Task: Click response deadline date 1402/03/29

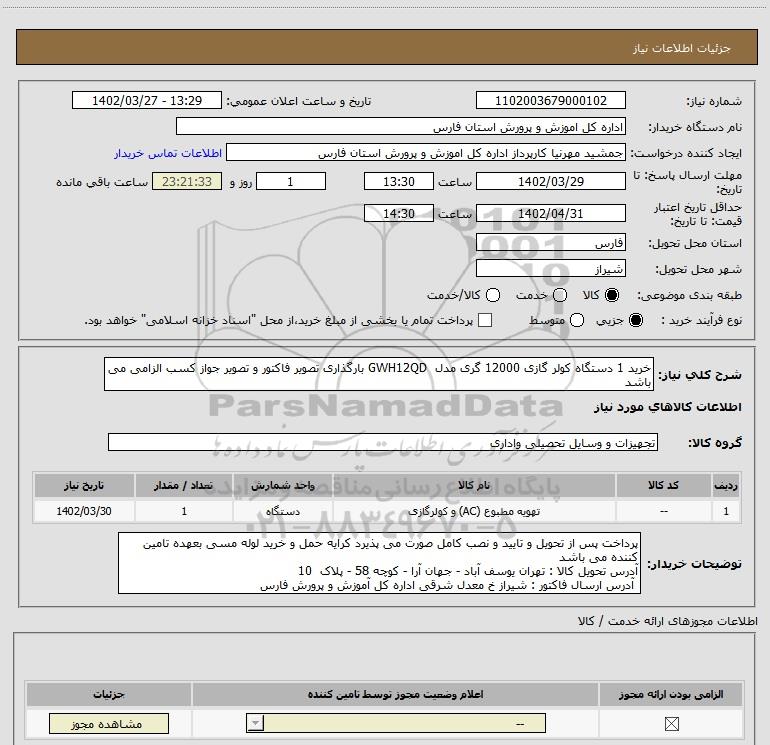Action: tap(550, 181)
